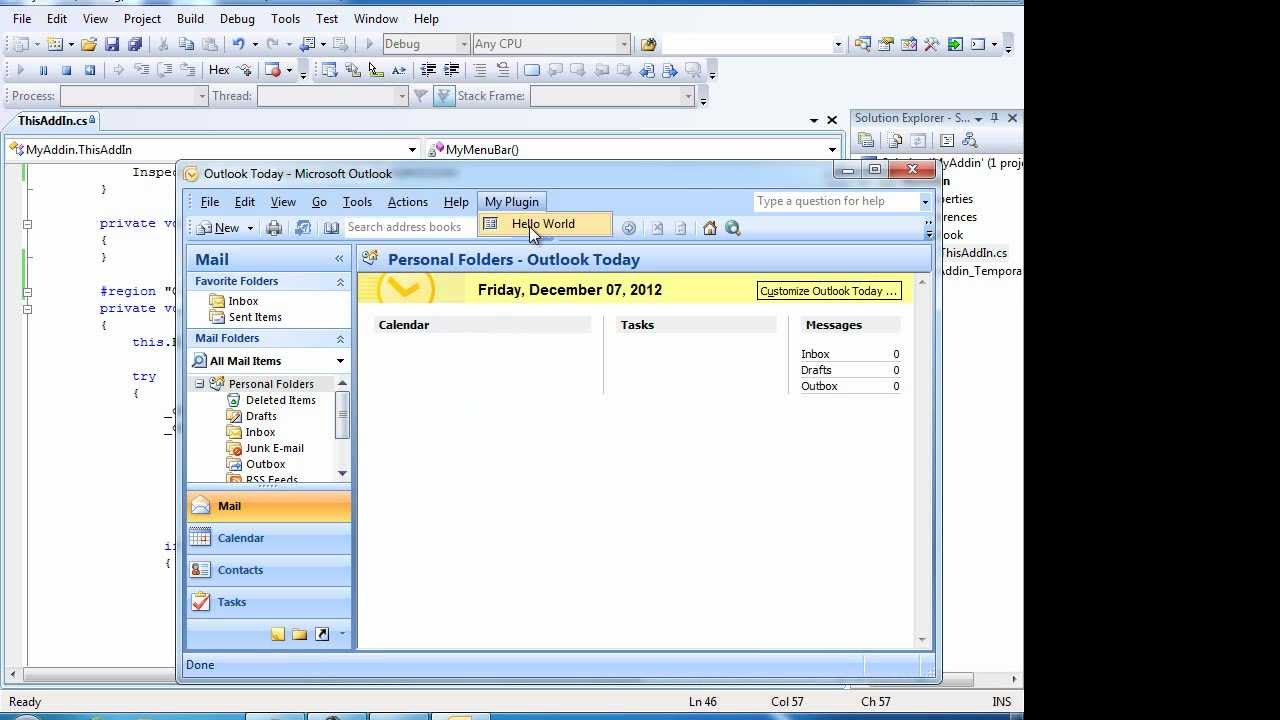
Task: Switch to Contacts in navigation pane
Action: (x=268, y=570)
